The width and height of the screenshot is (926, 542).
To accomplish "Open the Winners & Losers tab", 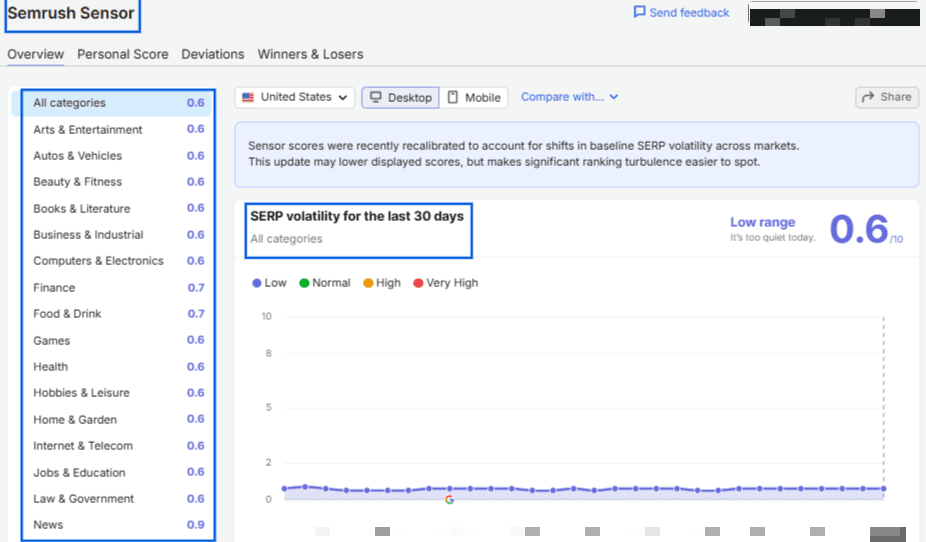I will tap(310, 54).
